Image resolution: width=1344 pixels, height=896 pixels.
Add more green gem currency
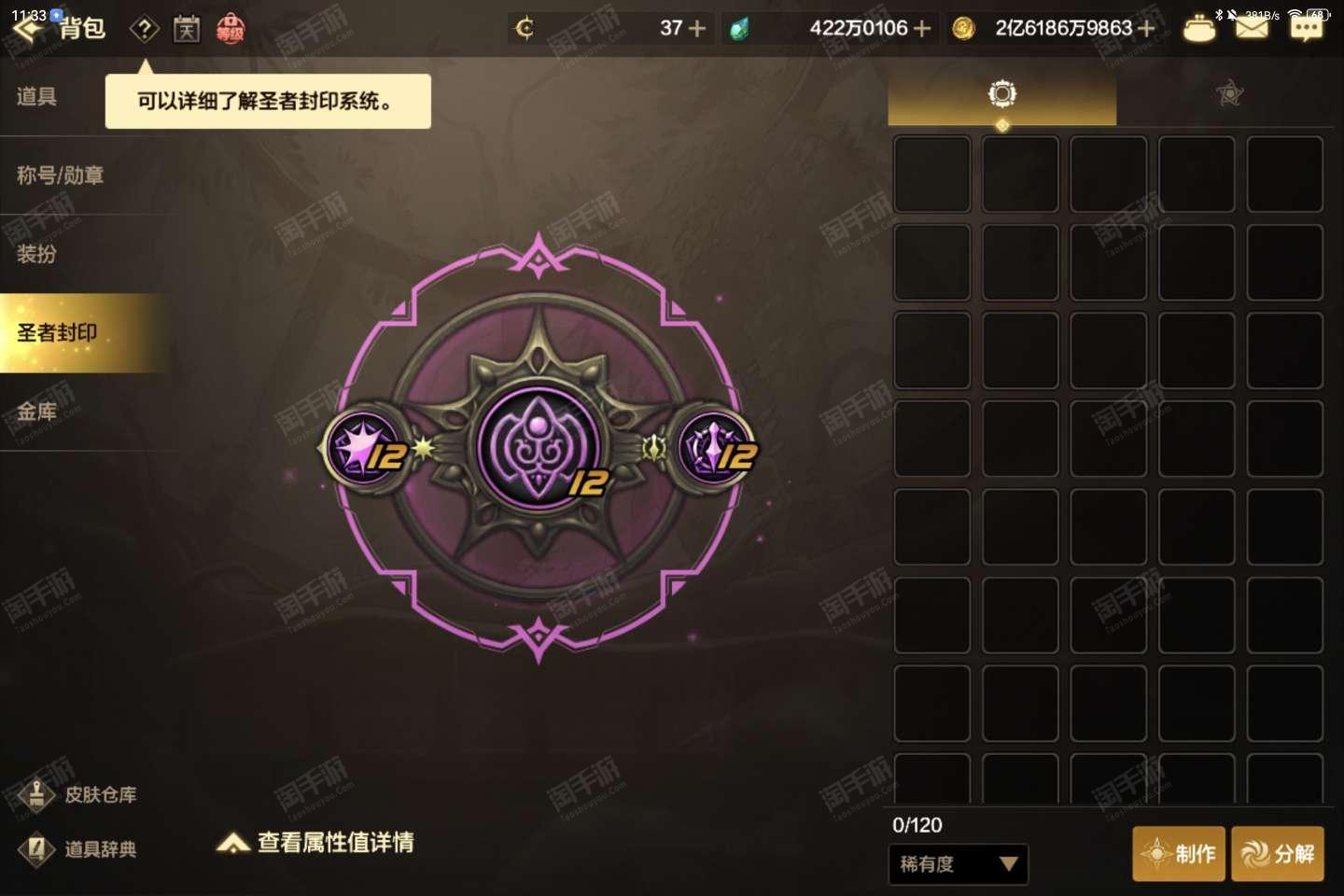pyautogui.click(x=922, y=29)
